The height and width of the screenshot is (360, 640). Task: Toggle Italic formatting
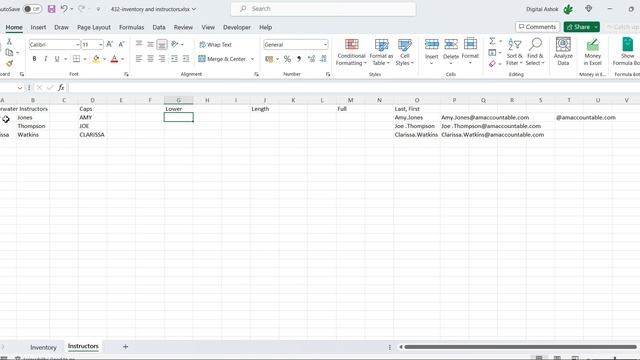pyautogui.click(x=45, y=59)
